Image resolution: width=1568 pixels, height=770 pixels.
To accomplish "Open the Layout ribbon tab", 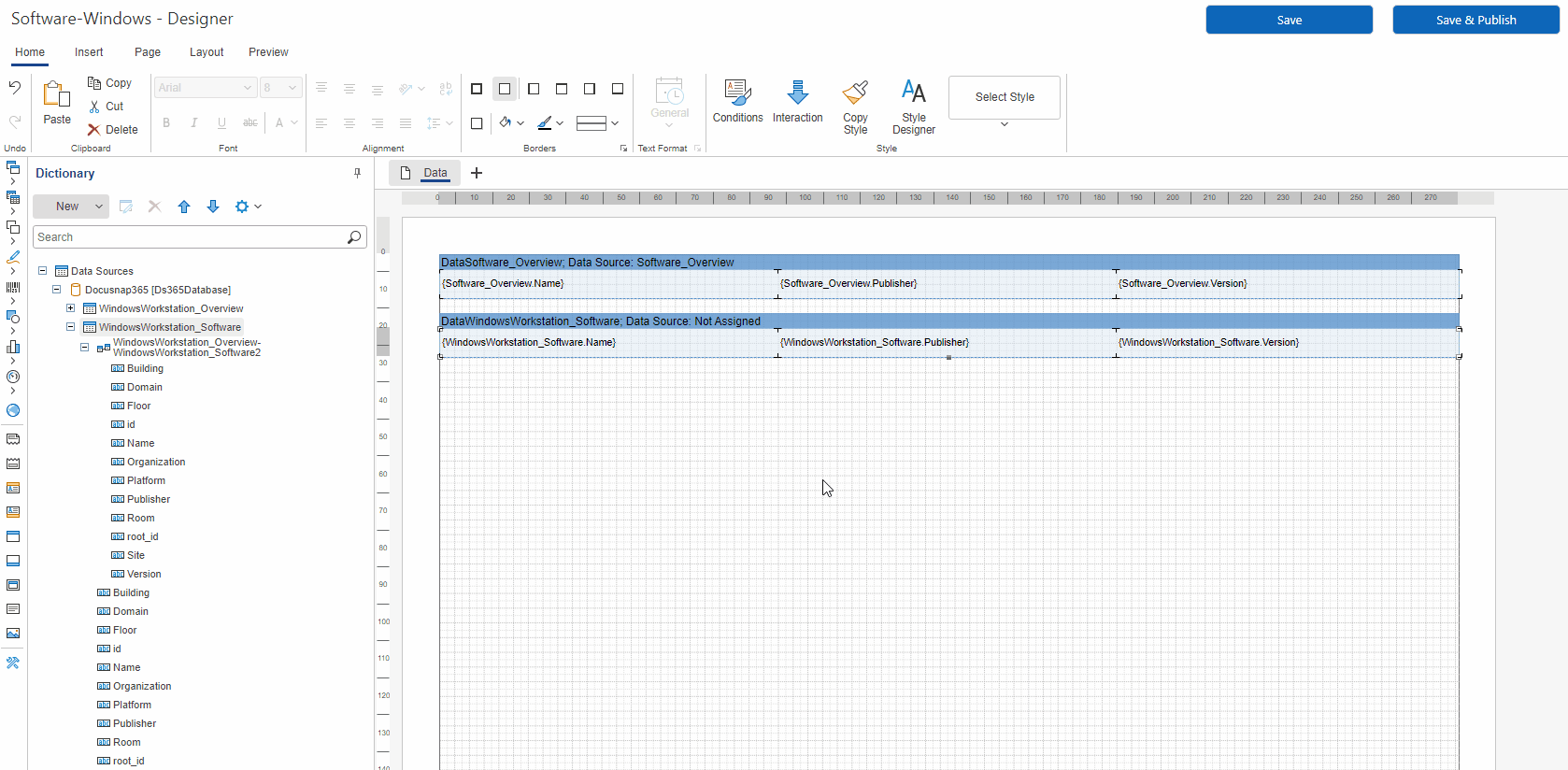I will 207,52.
